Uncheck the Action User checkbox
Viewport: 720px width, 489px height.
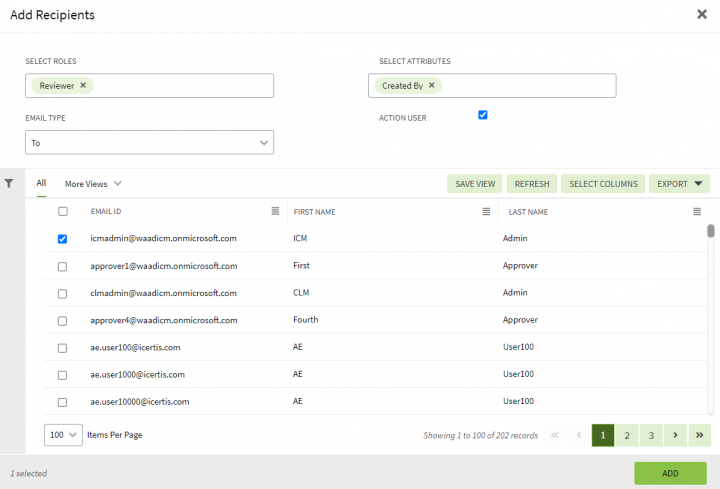(x=483, y=115)
